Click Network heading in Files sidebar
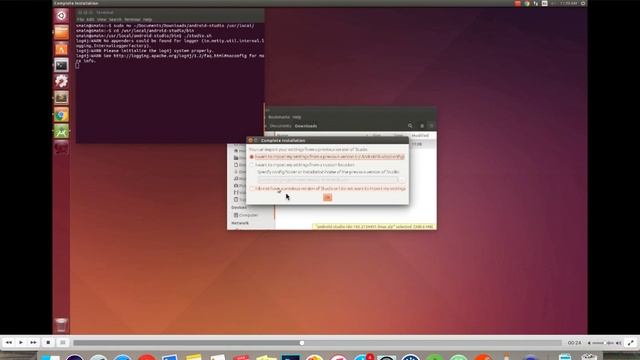 tap(240, 223)
